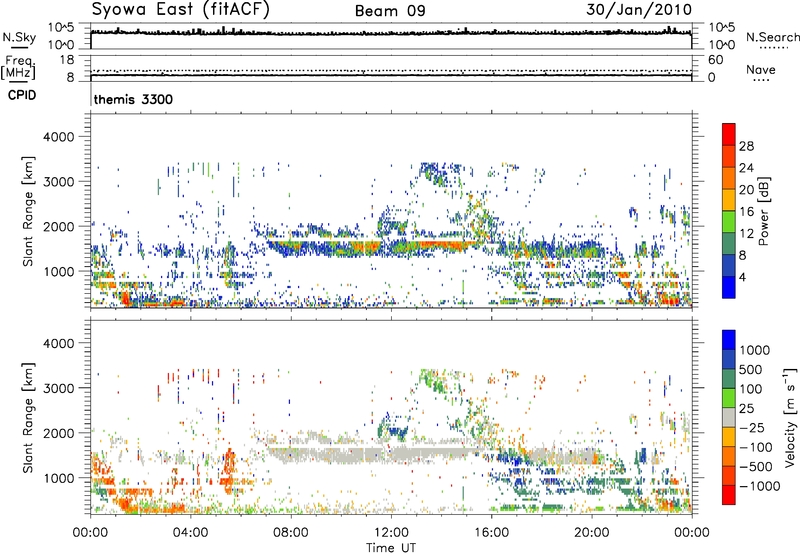The height and width of the screenshot is (554, 800).
Task: Click the '-1000' velocity colorbar value
Action: [759, 486]
